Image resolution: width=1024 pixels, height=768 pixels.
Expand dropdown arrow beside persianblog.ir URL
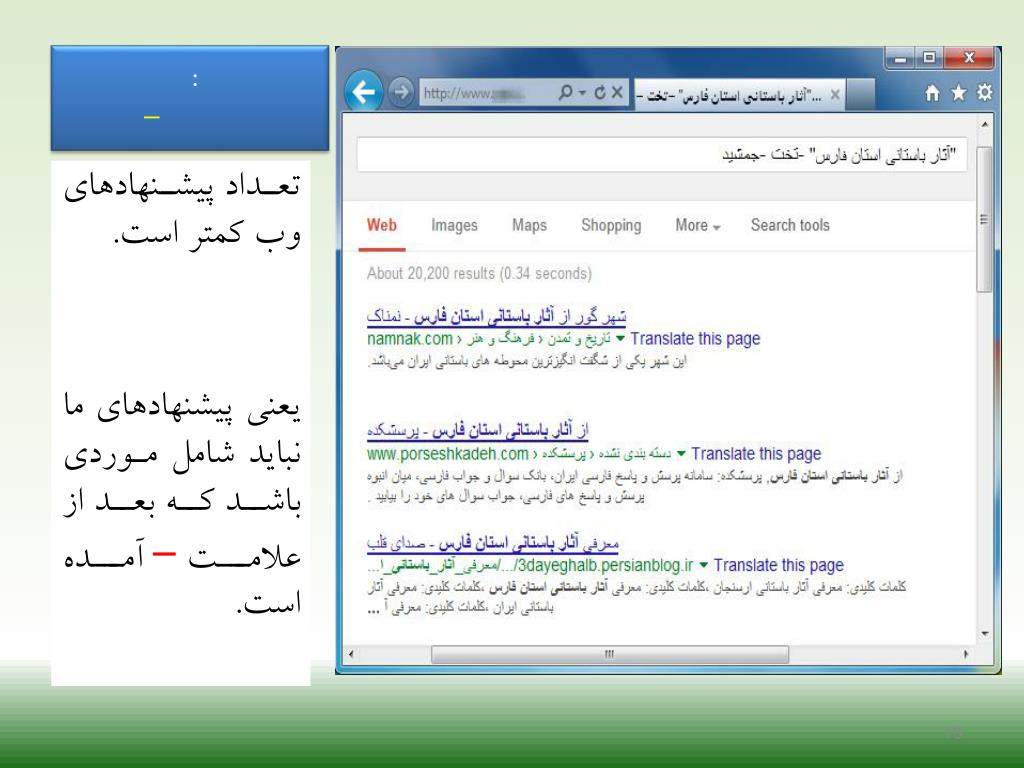[703, 565]
